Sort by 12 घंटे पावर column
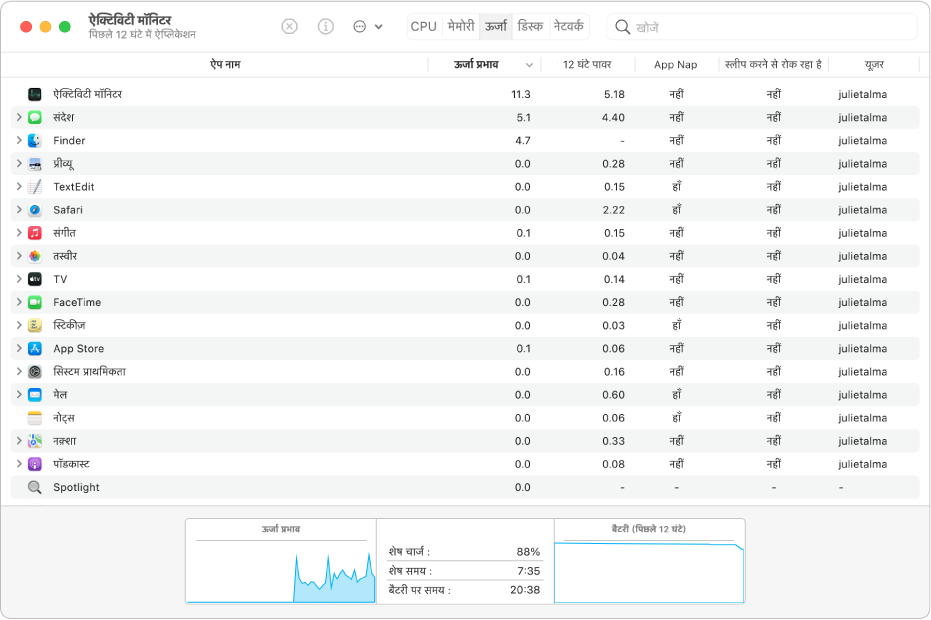 click(588, 65)
